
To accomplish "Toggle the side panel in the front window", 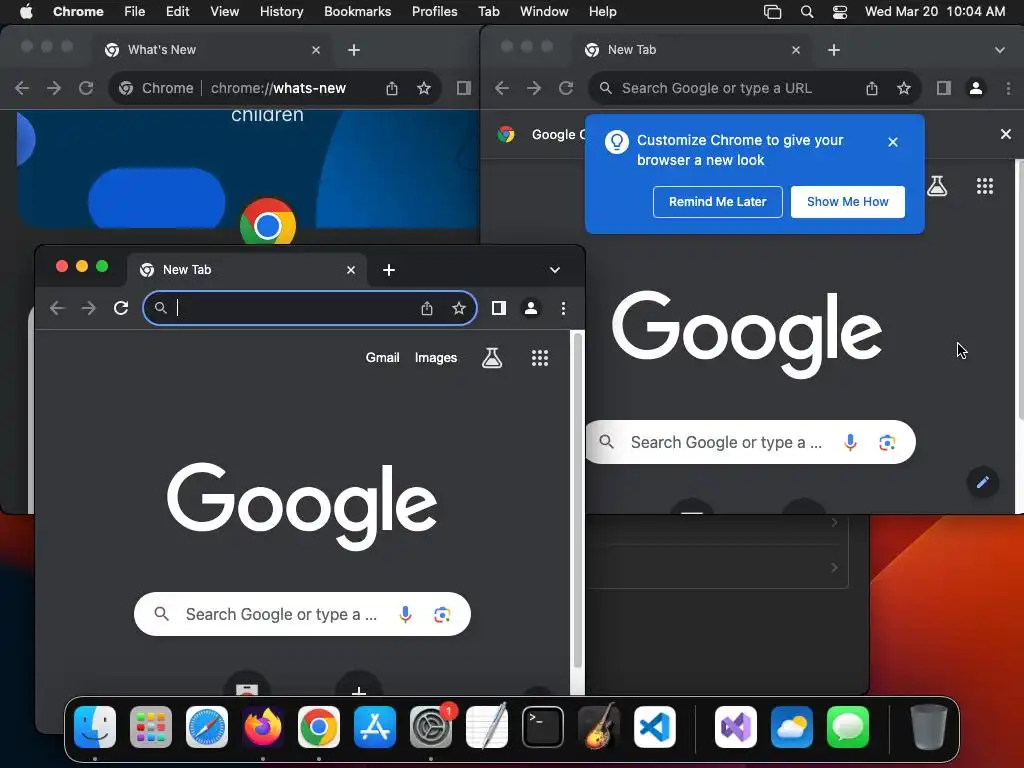I will 498,308.
